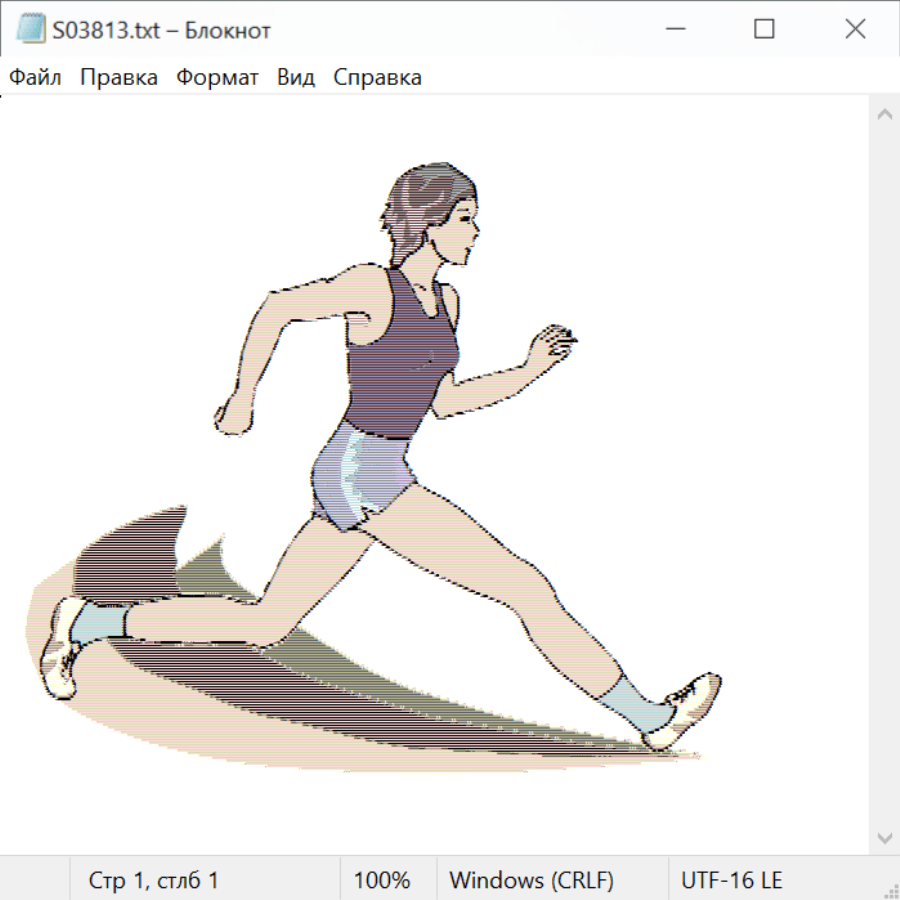
Task: Minimize the Блокнот window
Action: 673,30
